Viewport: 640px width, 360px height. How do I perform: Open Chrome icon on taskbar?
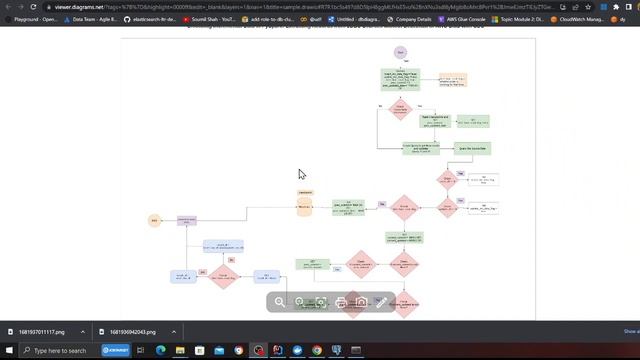pyautogui.click(x=317, y=350)
